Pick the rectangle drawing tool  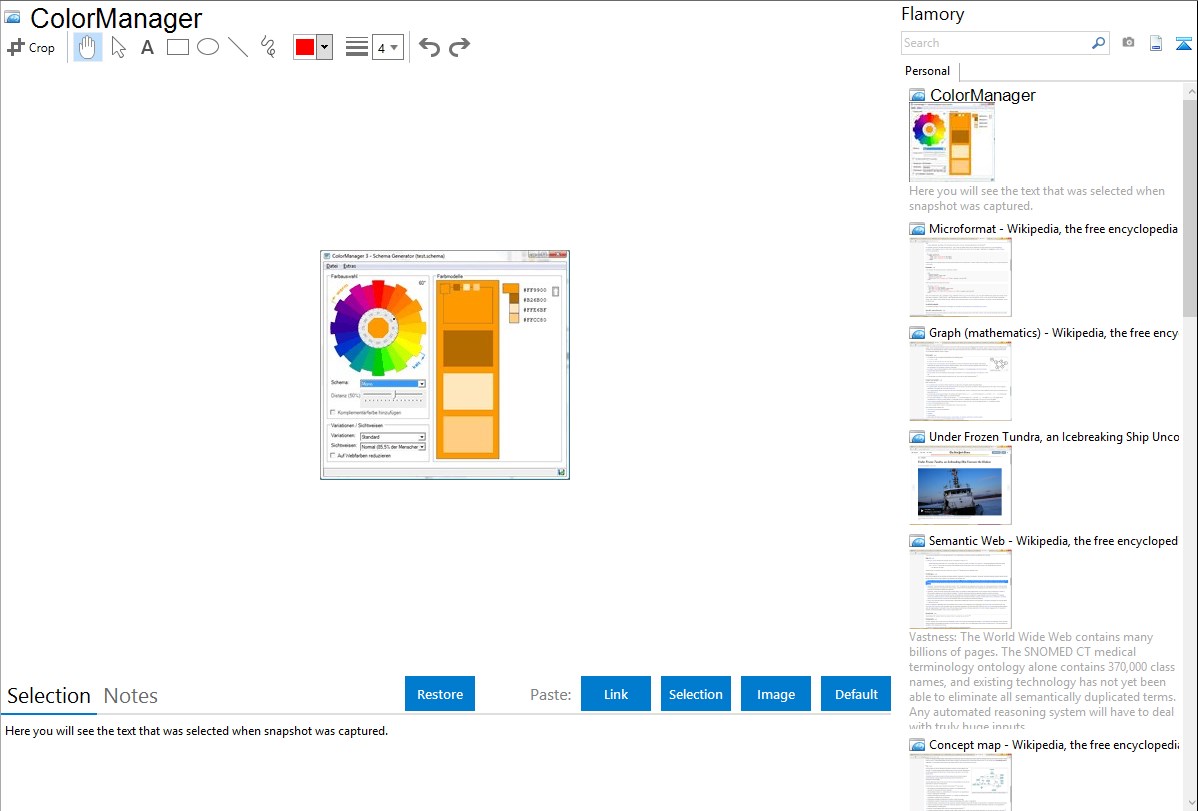(178, 47)
